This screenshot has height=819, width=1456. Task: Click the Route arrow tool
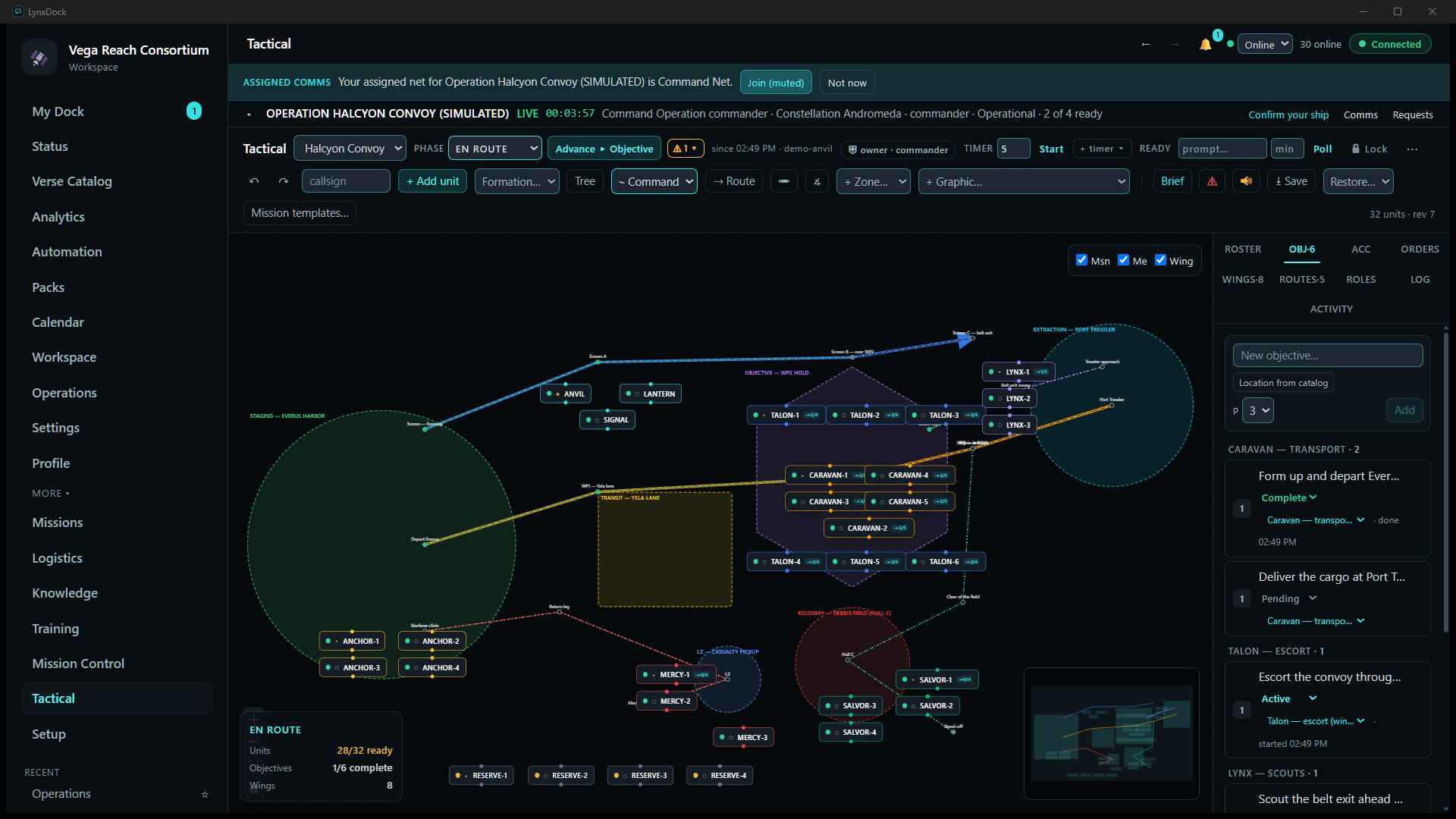click(x=733, y=181)
